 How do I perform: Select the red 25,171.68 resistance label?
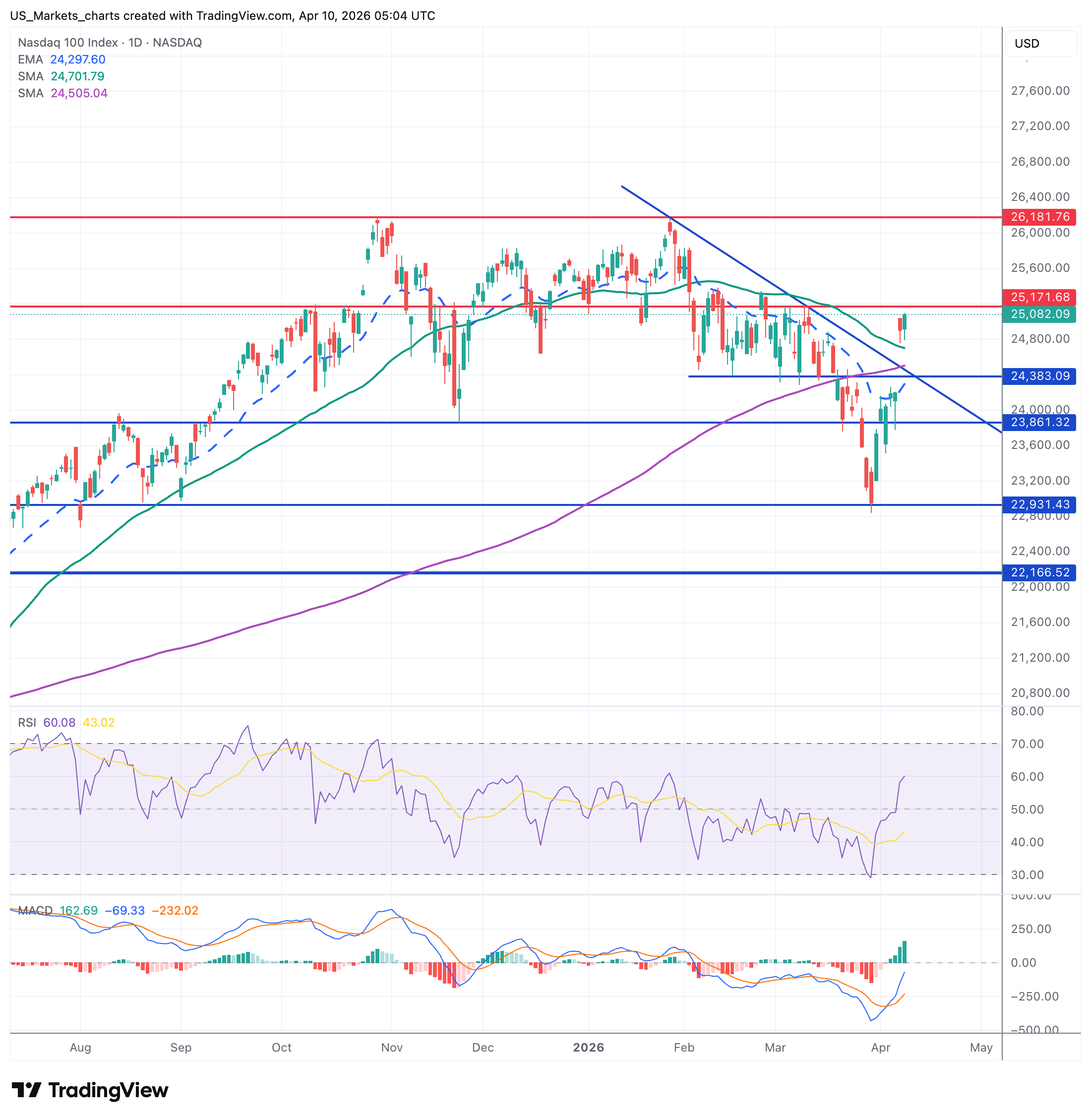coord(1039,297)
